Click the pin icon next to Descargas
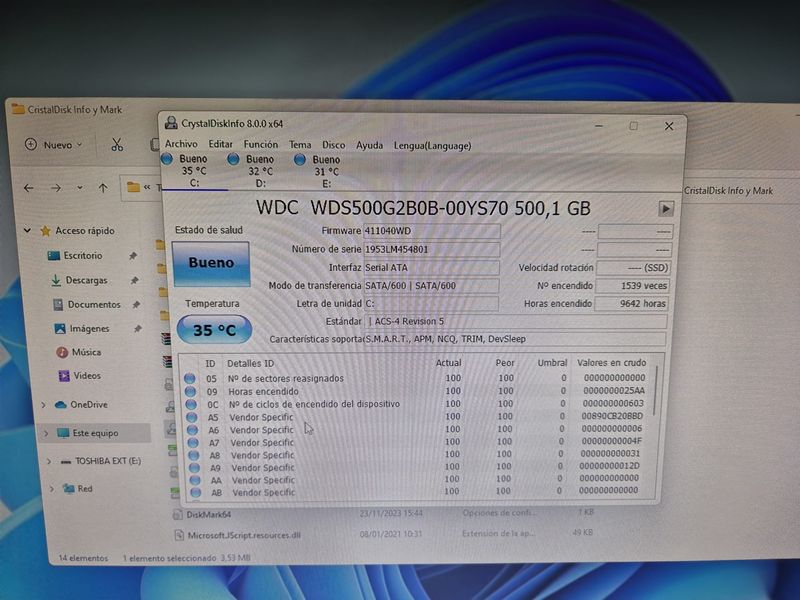The height and width of the screenshot is (600, 800). click(x=135, y=280)
